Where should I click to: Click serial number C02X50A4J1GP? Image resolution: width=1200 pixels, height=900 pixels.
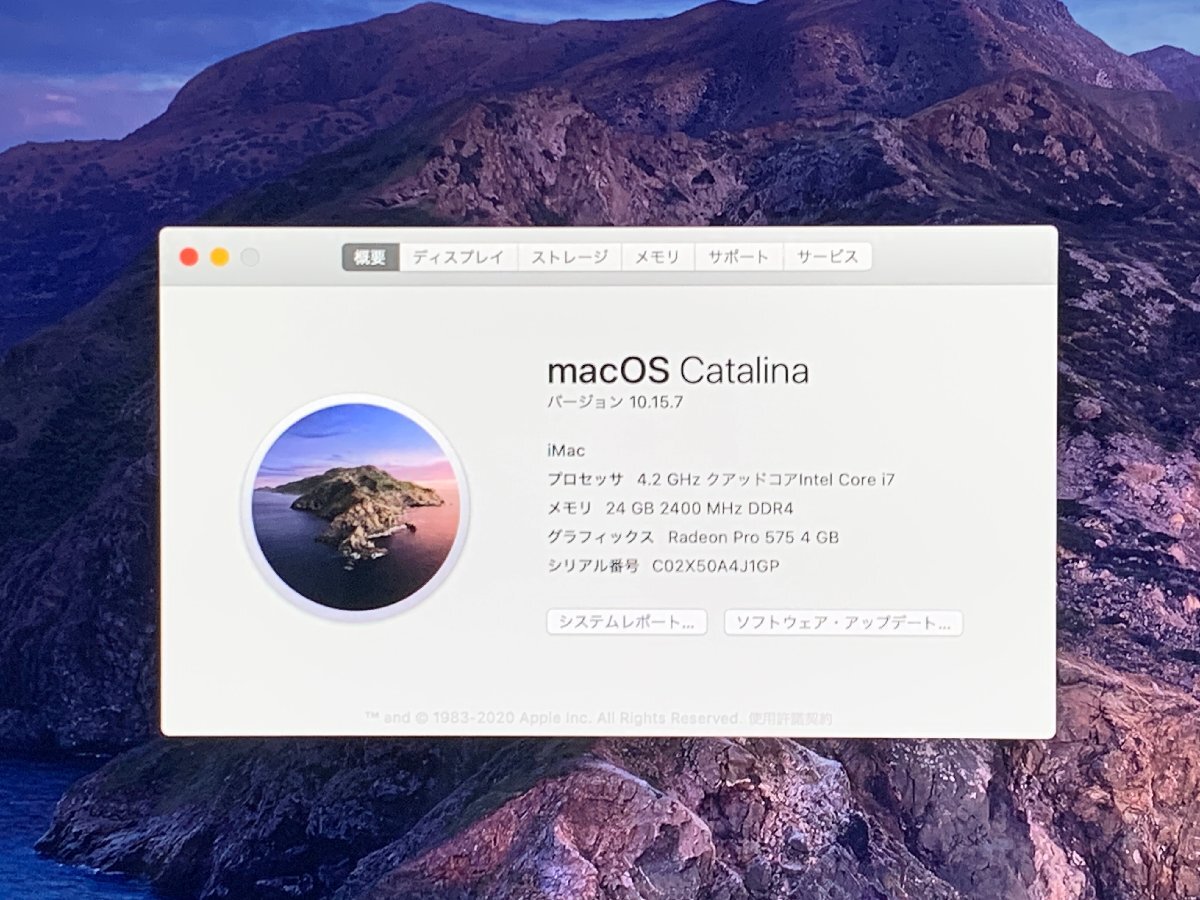[x=716, y=565]
